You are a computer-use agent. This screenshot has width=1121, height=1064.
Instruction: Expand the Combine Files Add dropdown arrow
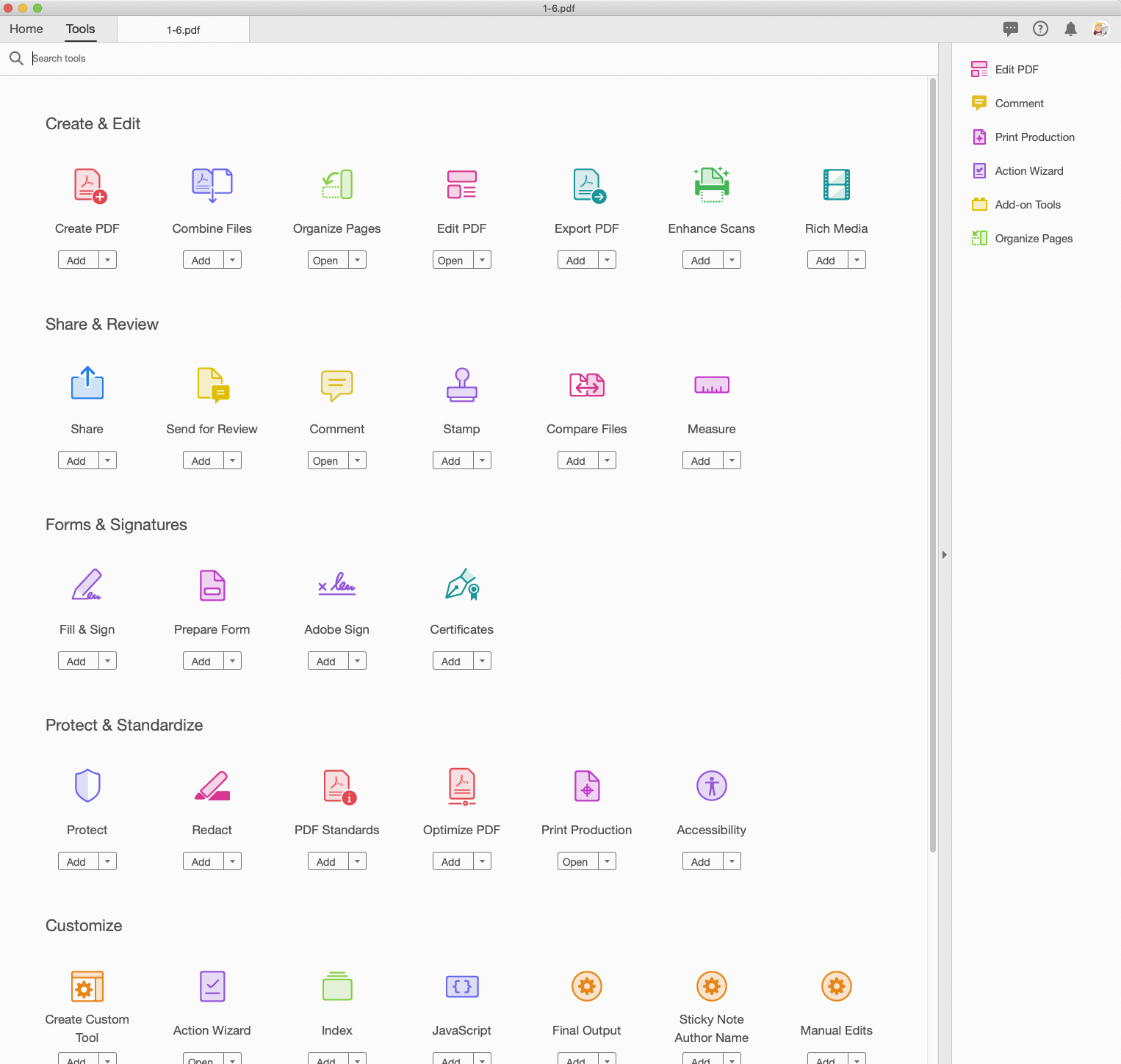click(x=232, y=260)
